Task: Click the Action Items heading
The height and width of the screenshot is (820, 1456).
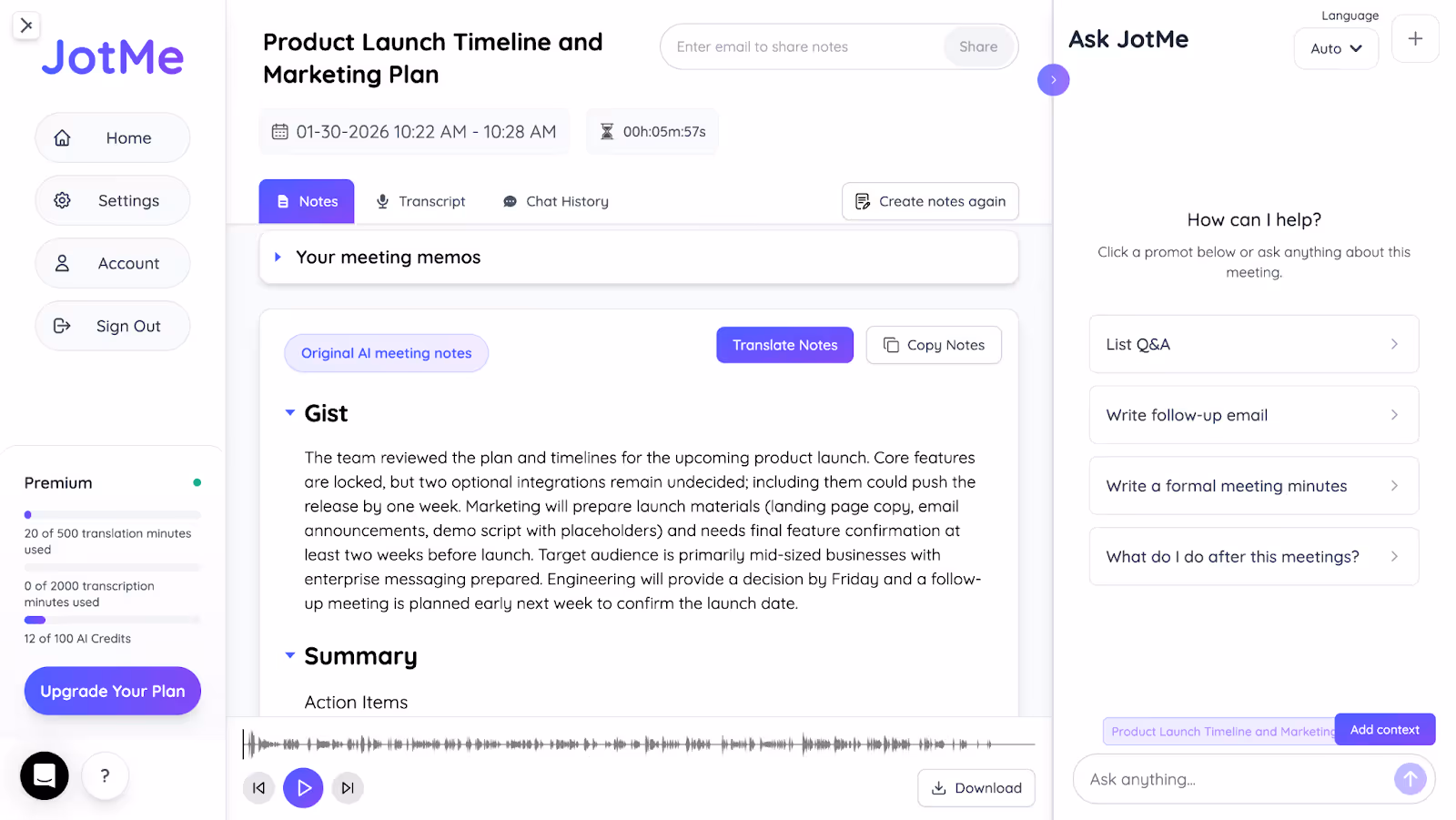Action: (x=356, y=703)
